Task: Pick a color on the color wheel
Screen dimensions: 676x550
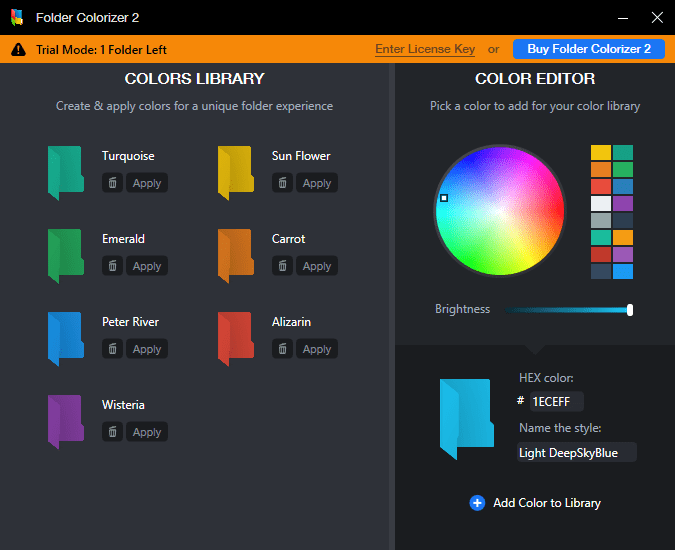Action: click(500, 211)
